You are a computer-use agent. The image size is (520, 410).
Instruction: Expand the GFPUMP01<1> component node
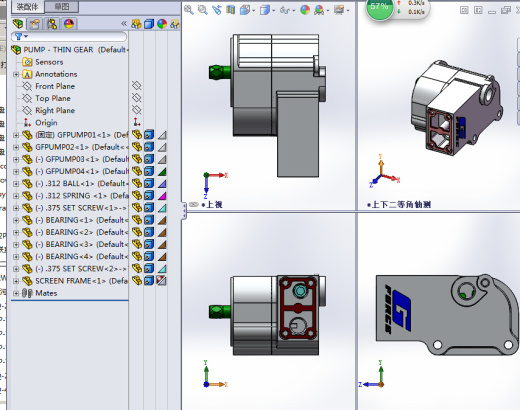click(16, 135)
